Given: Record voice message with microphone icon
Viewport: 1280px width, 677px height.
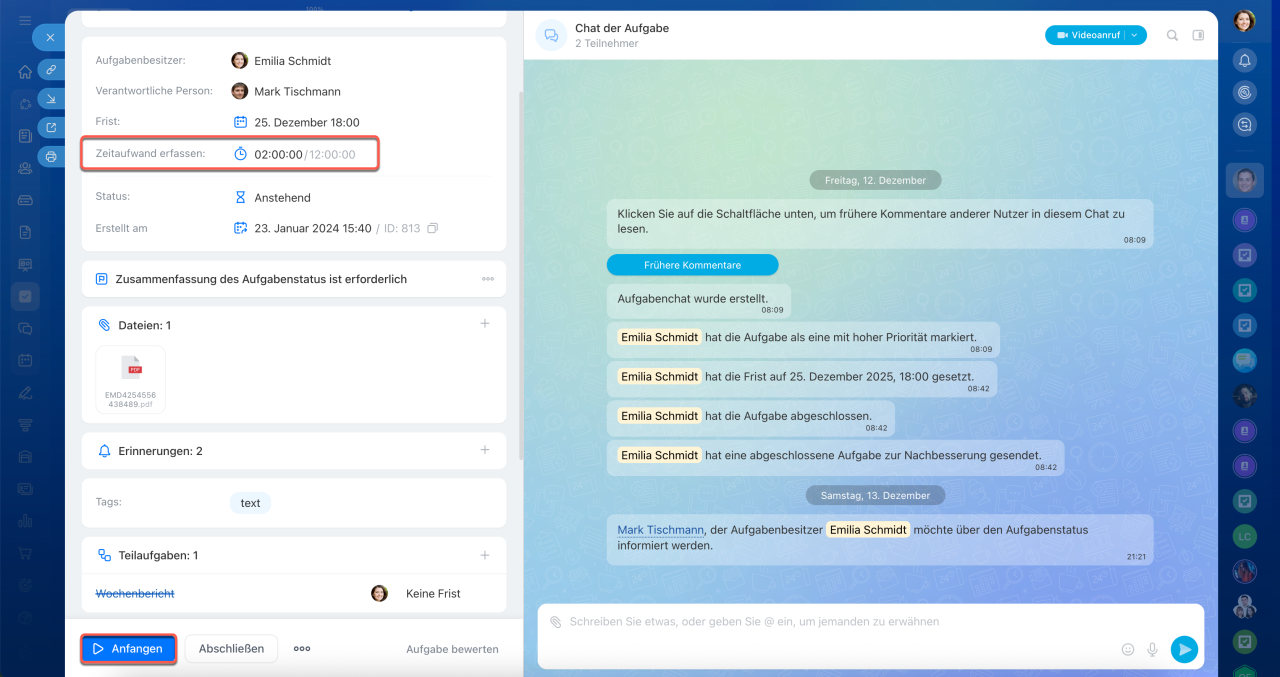Looking at the screenshot, I should point(1153,650).
